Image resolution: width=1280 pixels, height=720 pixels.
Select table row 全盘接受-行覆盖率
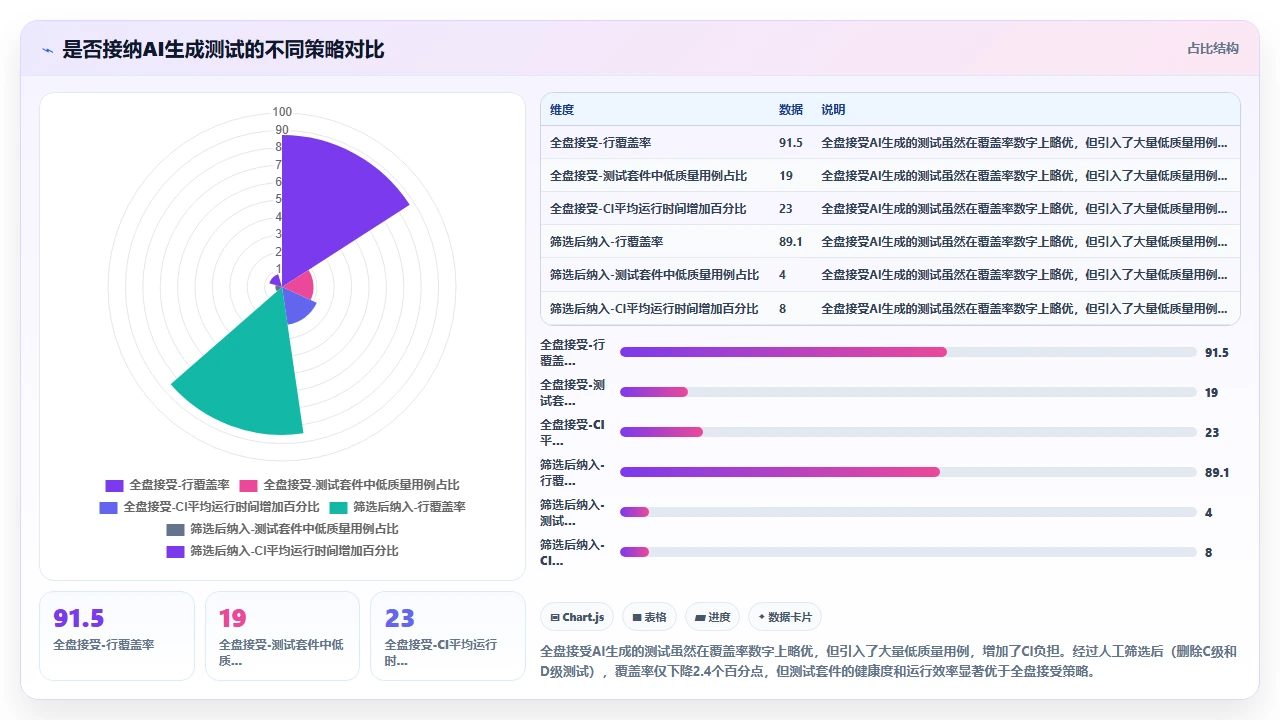(890, 143)
